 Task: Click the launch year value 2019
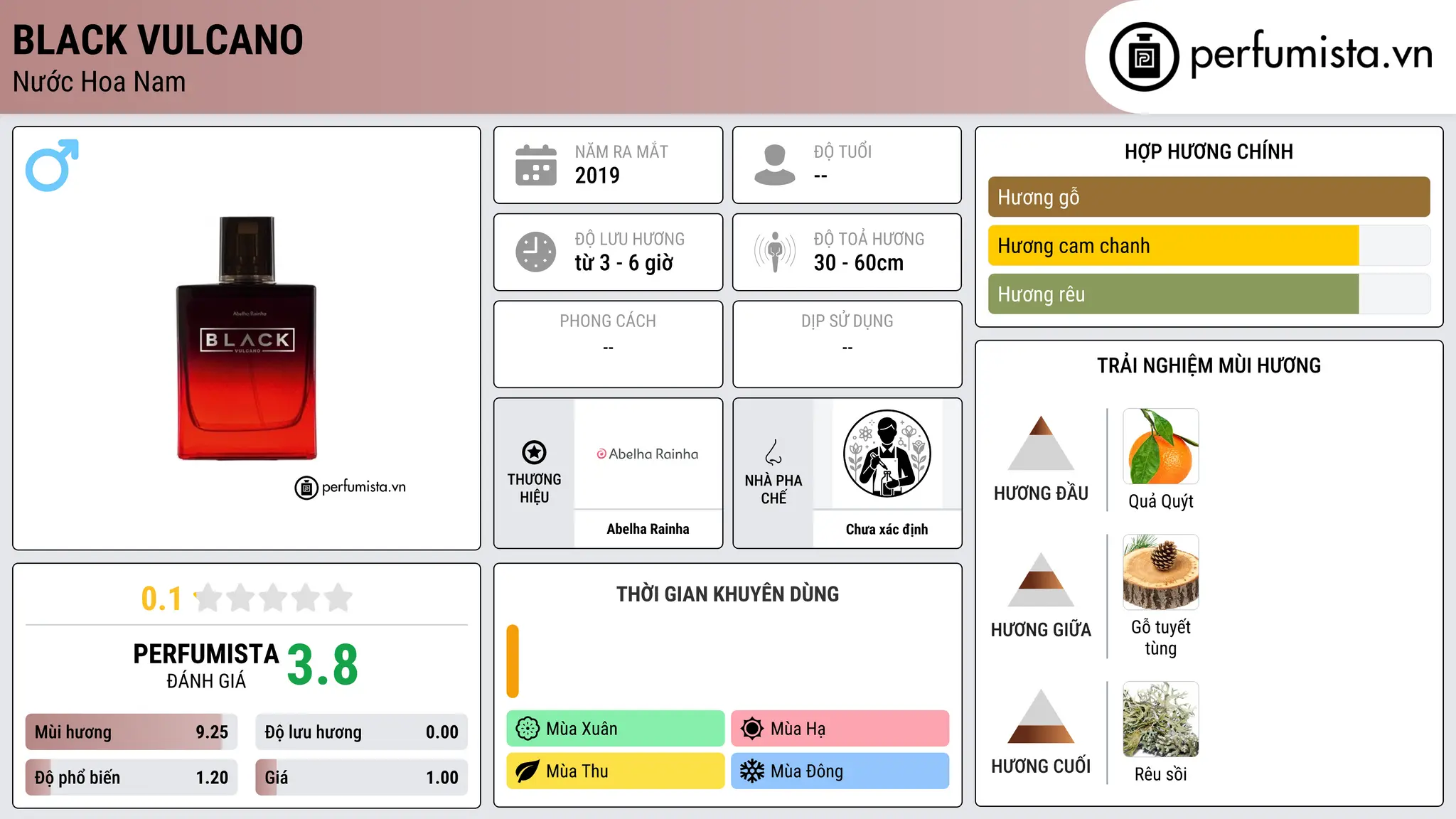[597, 176]
